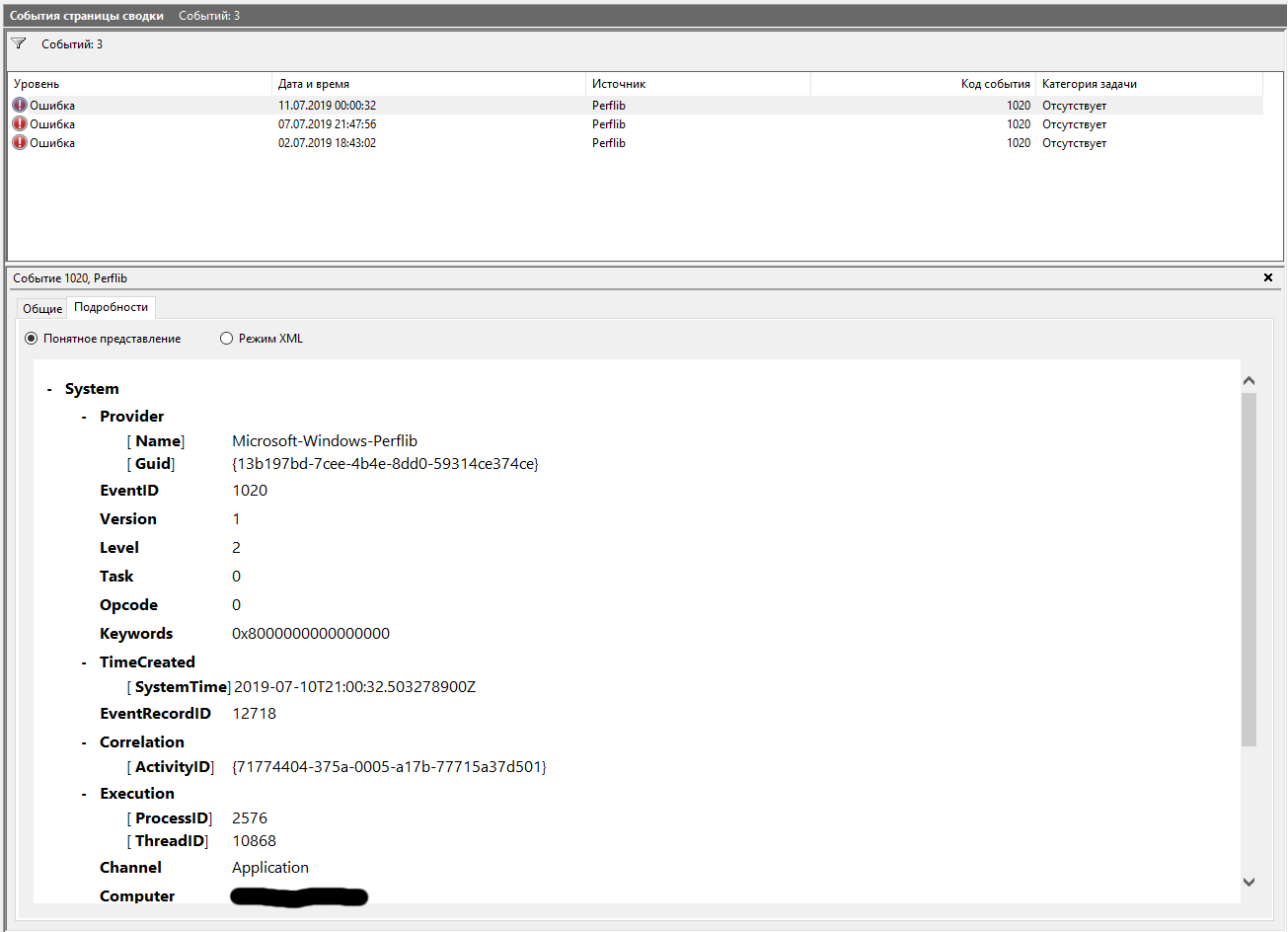Click the details scrollbar up arrow
Viewport: 1288px width, 932px height.
coord(1249,380)
